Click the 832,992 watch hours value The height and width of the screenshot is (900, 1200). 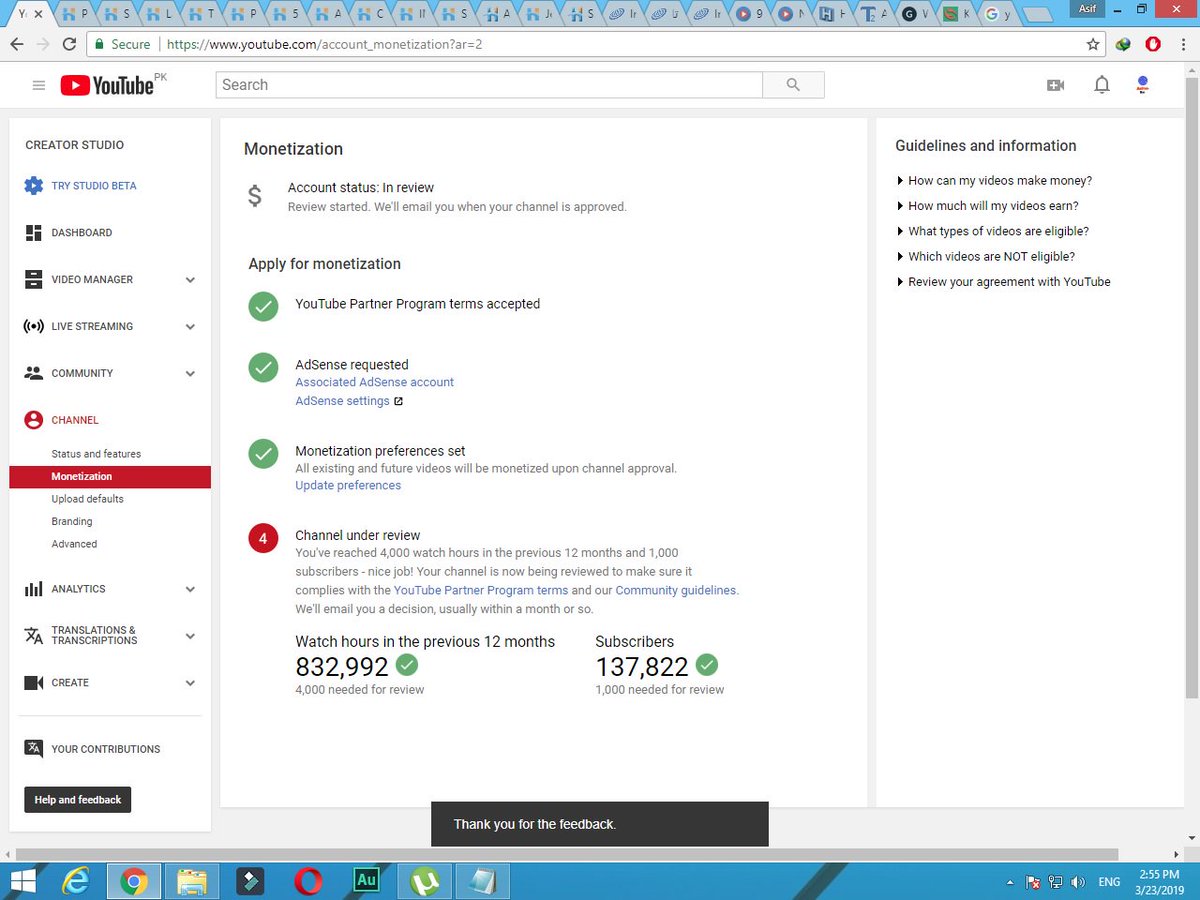pos(342,667)
